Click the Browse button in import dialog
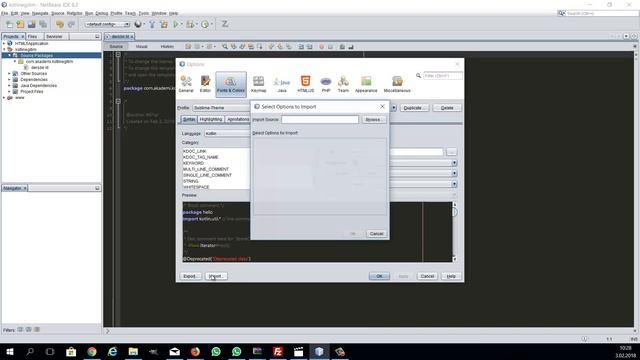The height and width of the screenshot is (360, 640). click(373, 120)
